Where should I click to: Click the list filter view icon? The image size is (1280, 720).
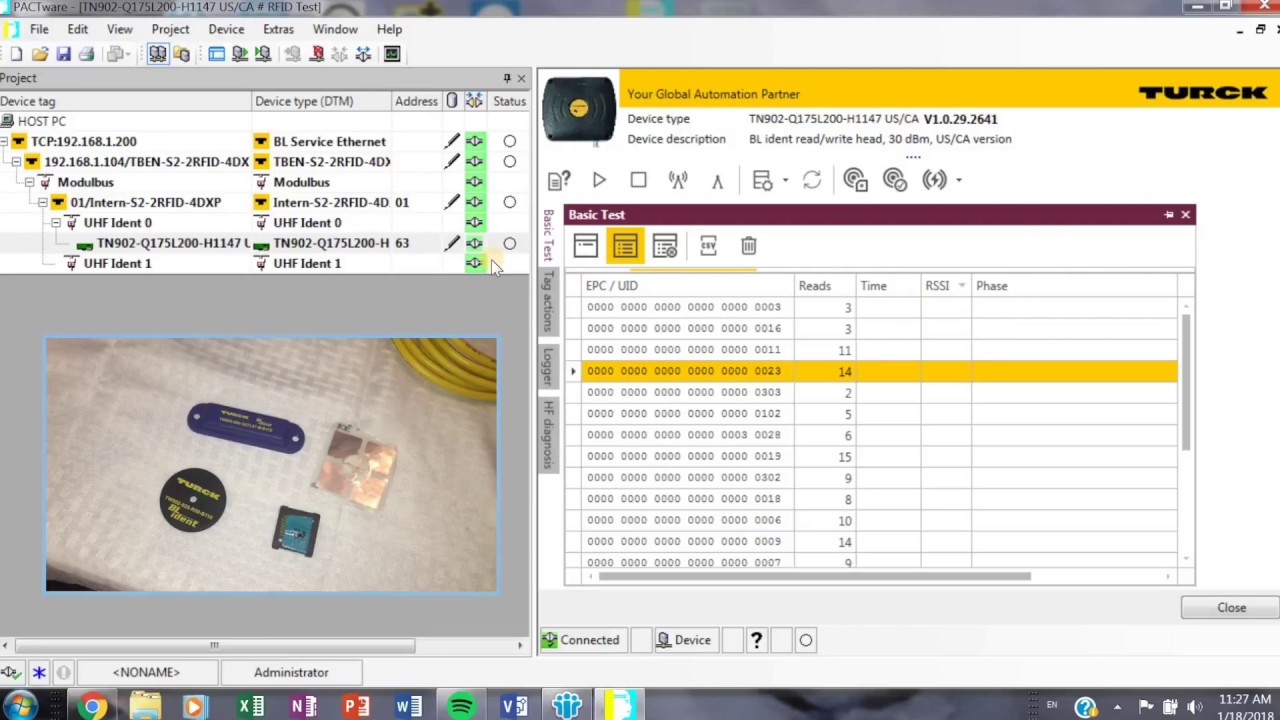click(665, 246)
